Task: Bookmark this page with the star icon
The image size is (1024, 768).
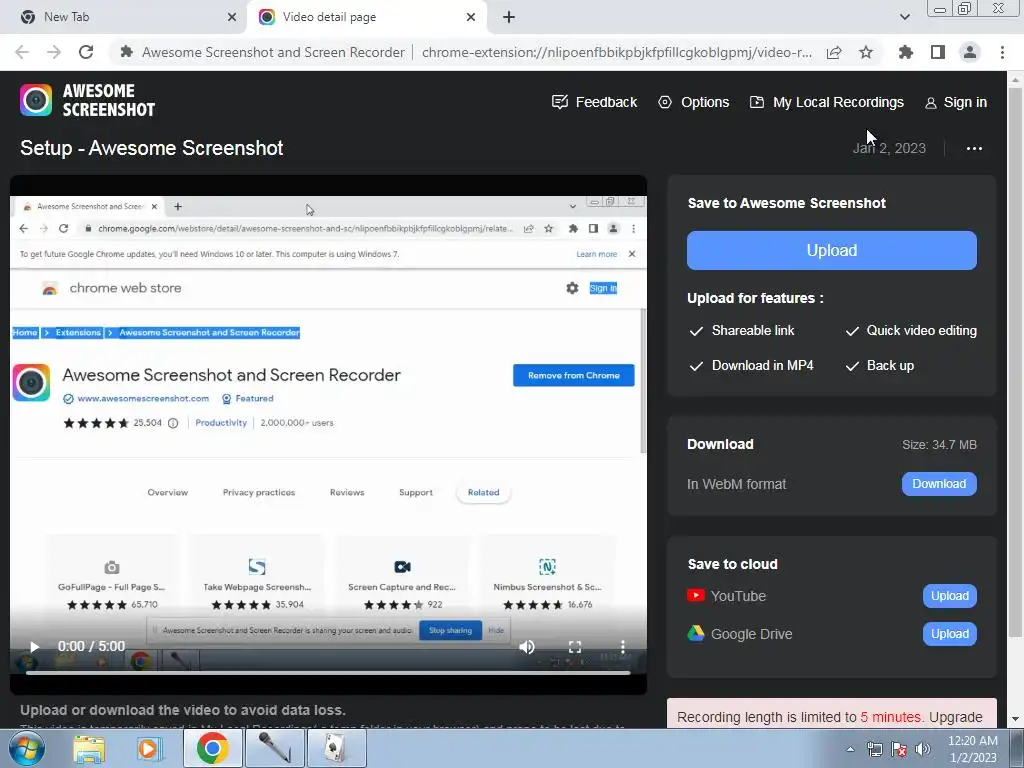Action: point(866,52)
